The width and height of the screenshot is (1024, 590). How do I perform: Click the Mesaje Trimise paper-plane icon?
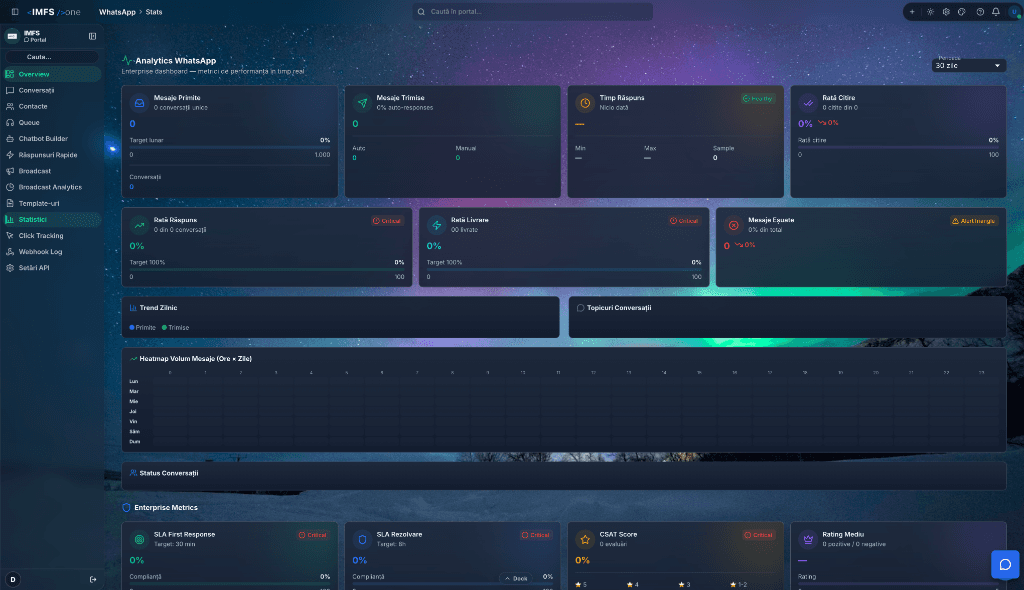[x=362, y=103]
